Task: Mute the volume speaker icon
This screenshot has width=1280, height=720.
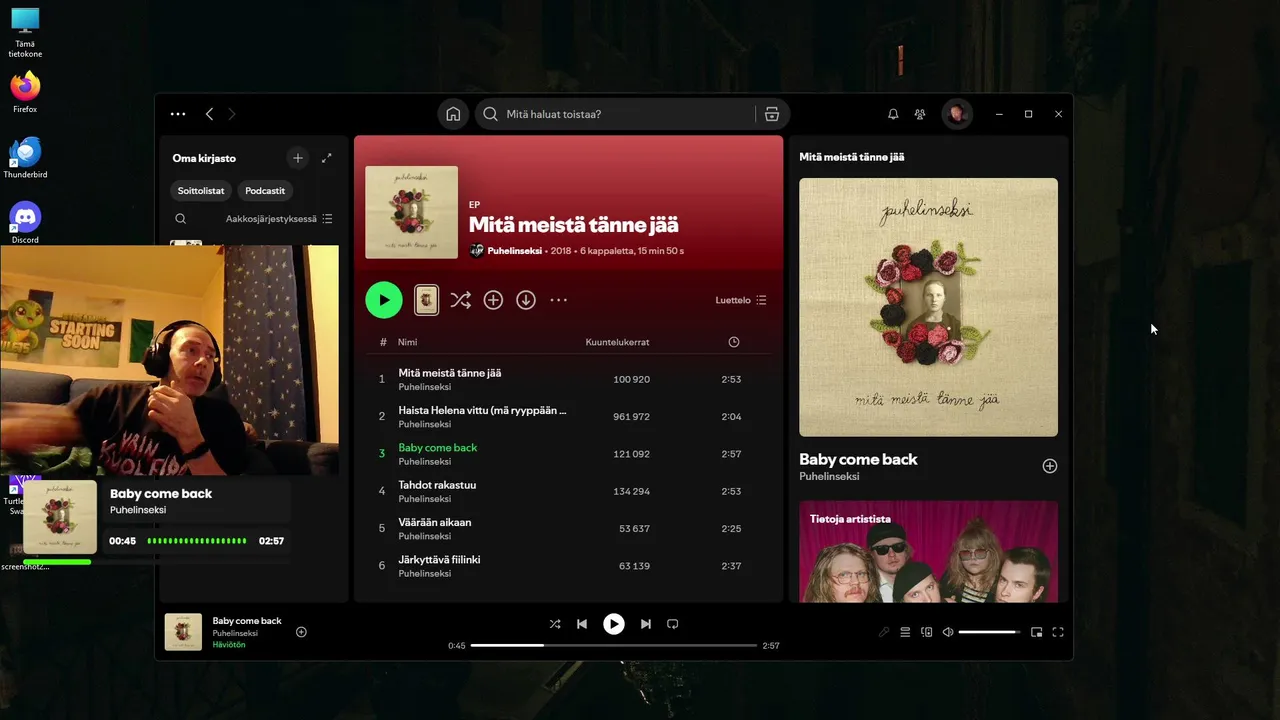Action: click(x=948, y=632)
